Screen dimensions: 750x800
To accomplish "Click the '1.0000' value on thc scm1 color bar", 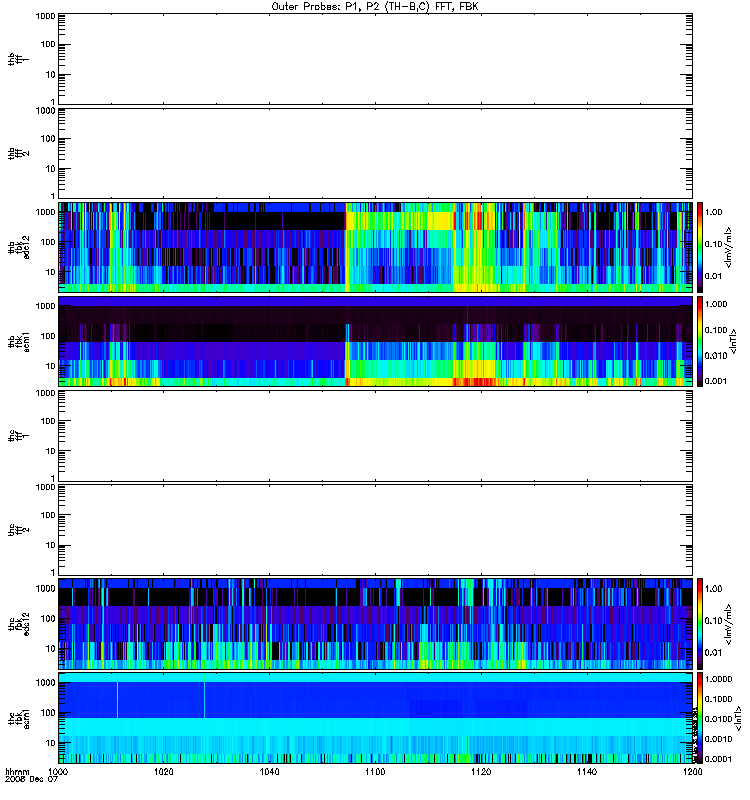I will pyautogui.click(x=718, y=679).
